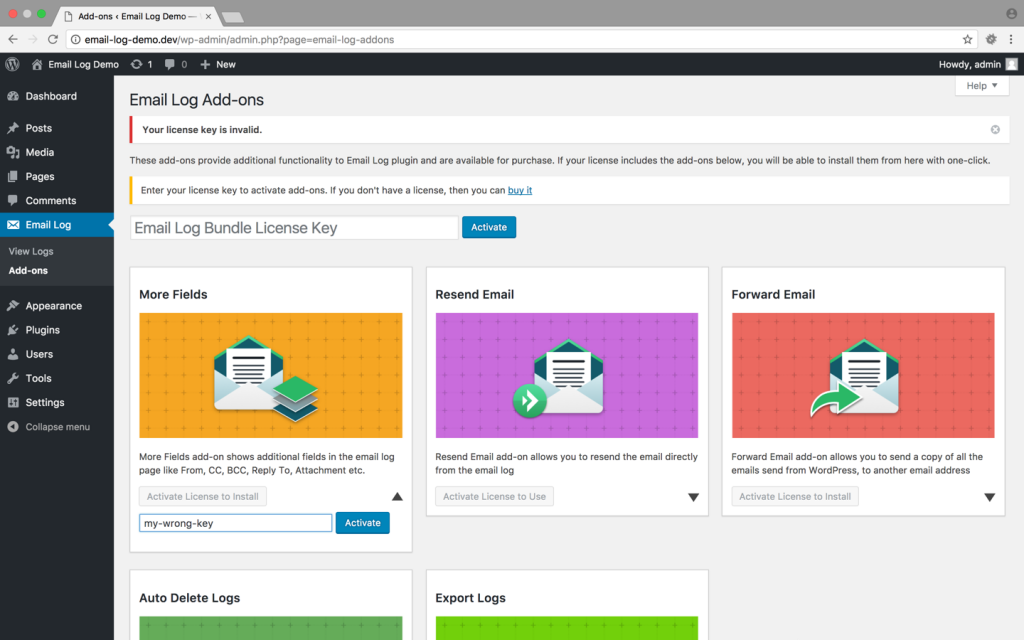Close the Add-ons browser tab
The height and width of the screenshot is (640, 1024).
coord(208,16)
